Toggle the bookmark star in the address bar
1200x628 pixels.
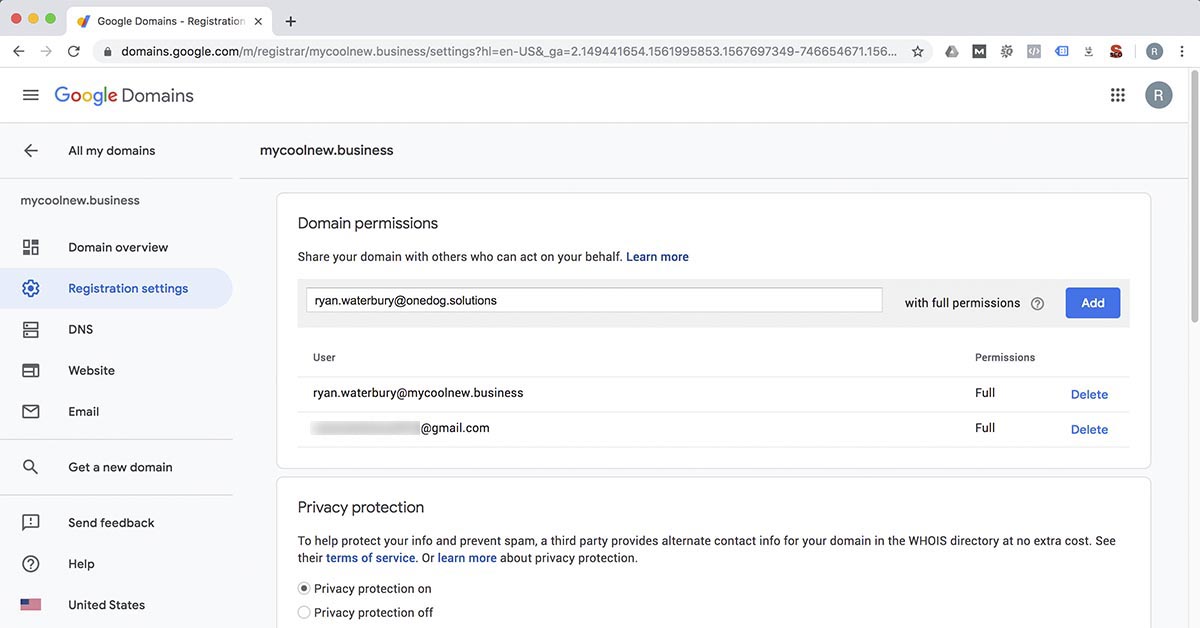click(x=917, y=50)
